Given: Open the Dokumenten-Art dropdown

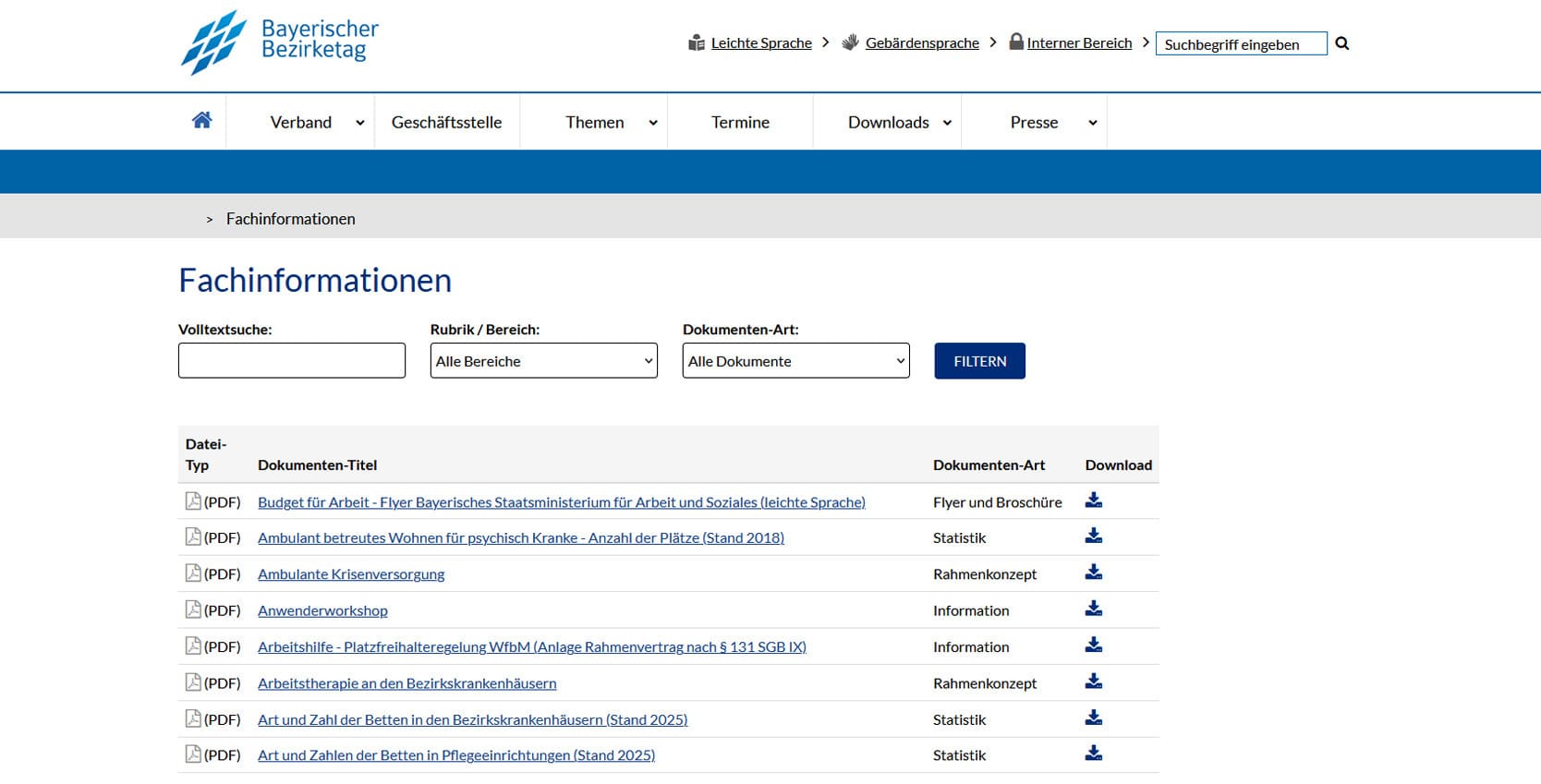Looking at the screenshot, I should 795,361.
